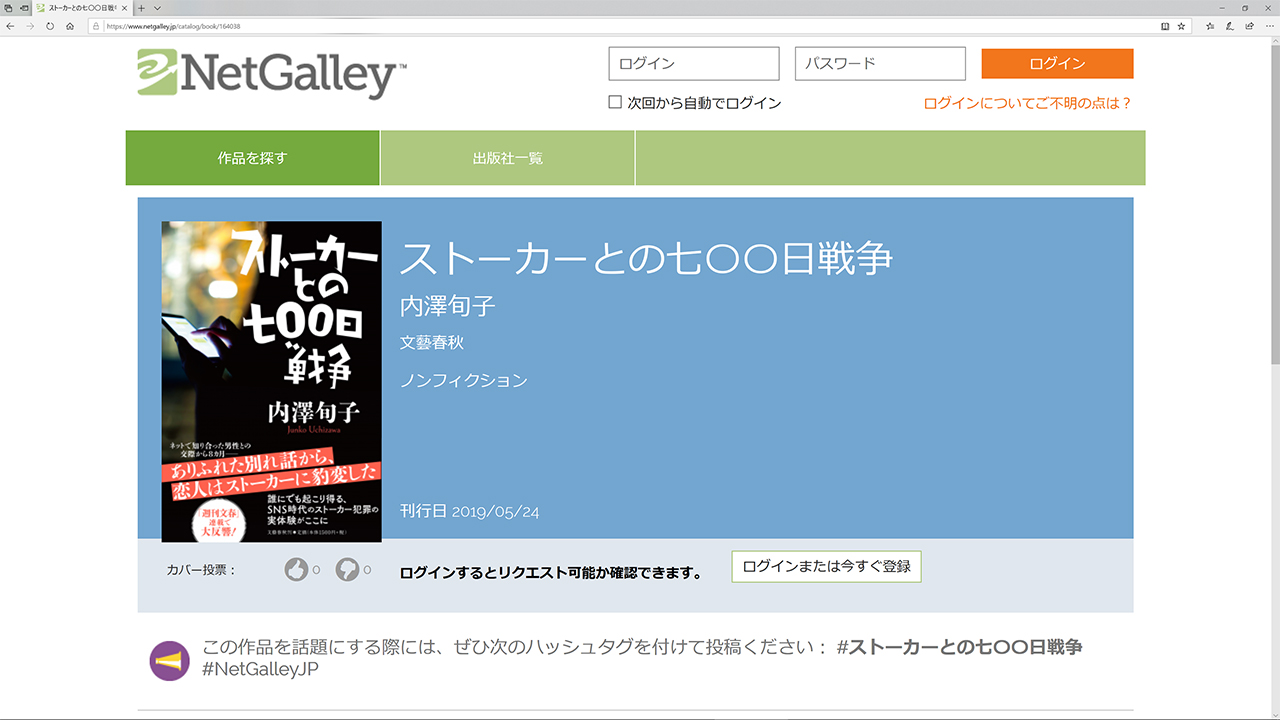Go back to the previous page
1280x720 pixels.
[x=10, y=26]
